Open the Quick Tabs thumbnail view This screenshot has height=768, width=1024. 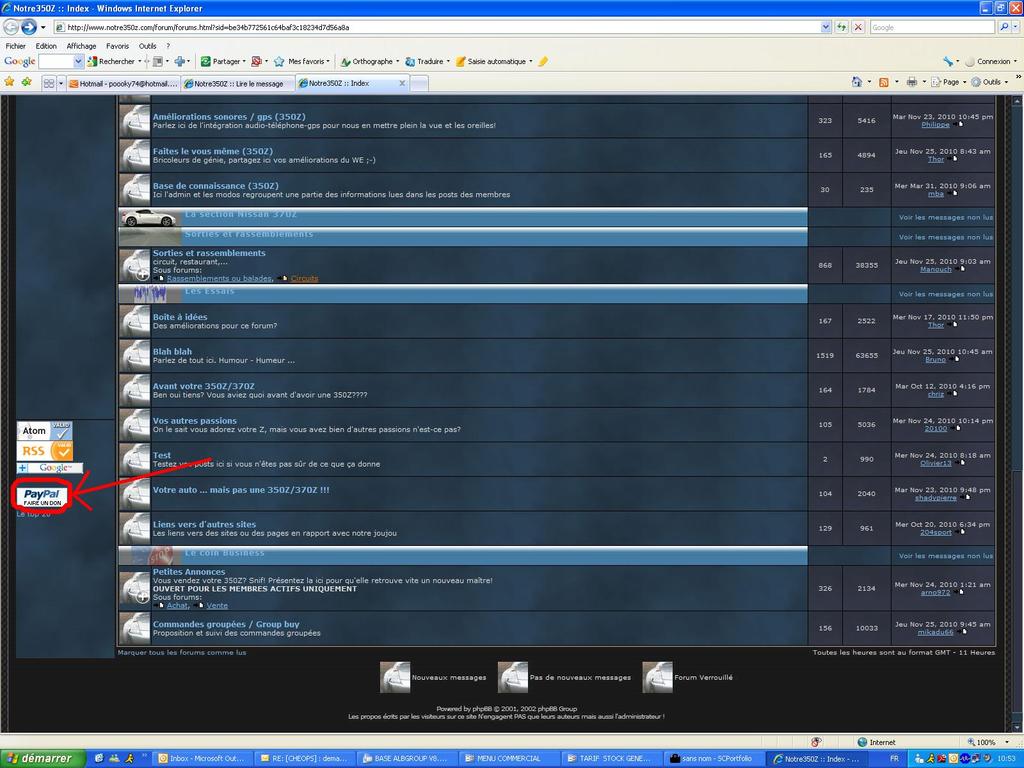tap(48, 83)
